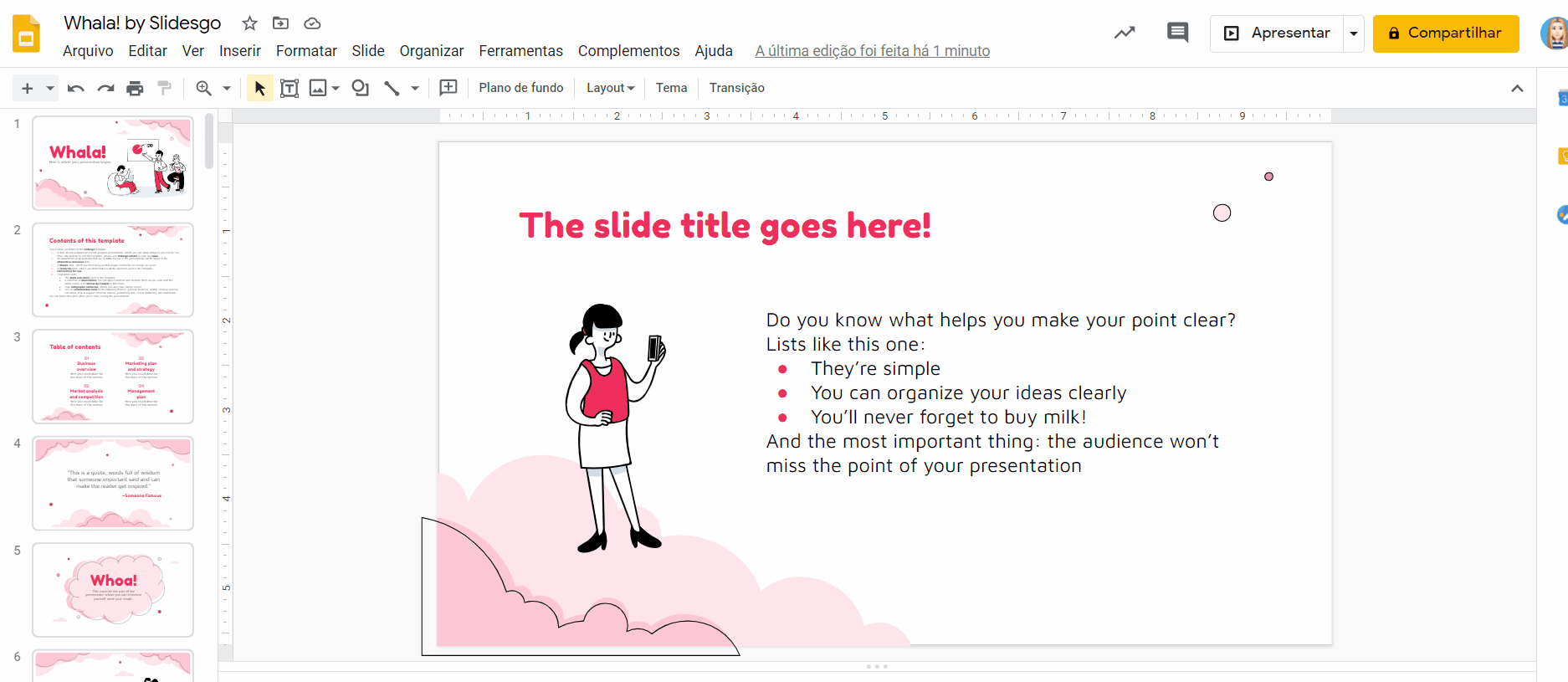Select the shape tool
This screenshot has width=1568, height=682.
361,88
